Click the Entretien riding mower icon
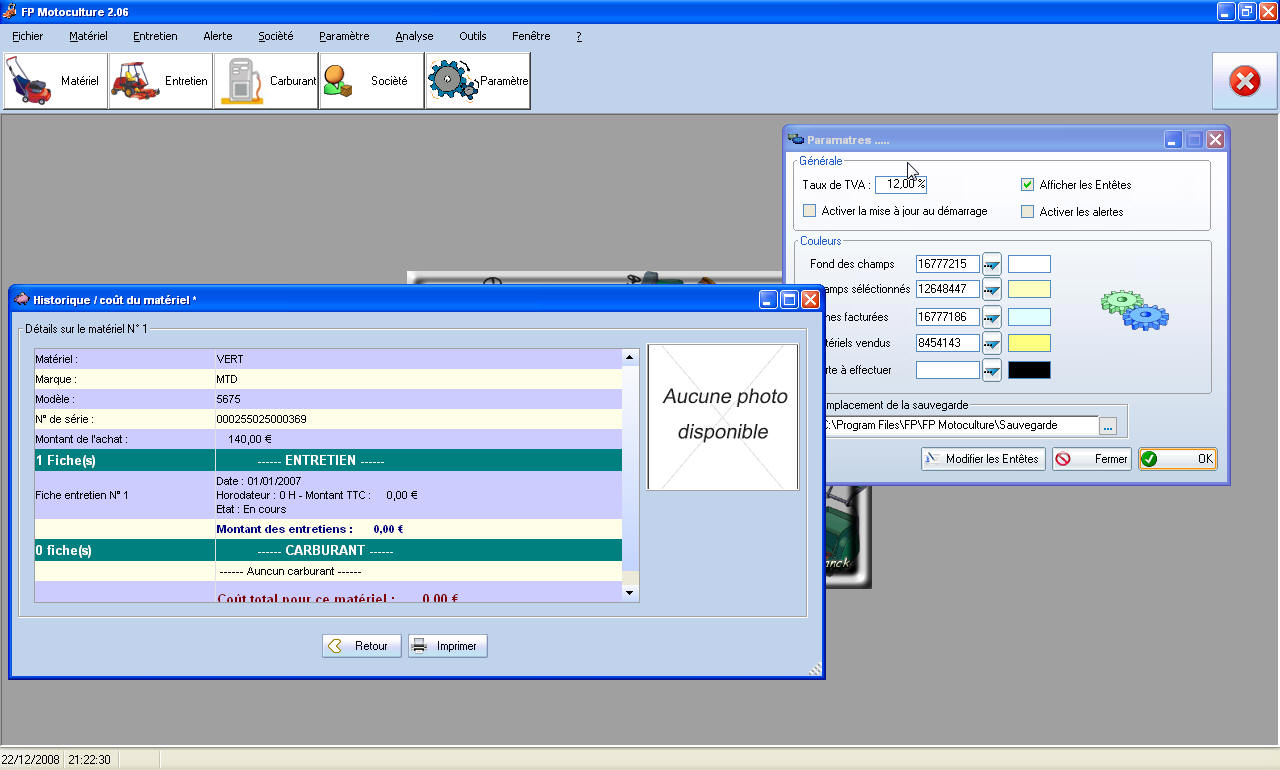 tap(160, 81)
